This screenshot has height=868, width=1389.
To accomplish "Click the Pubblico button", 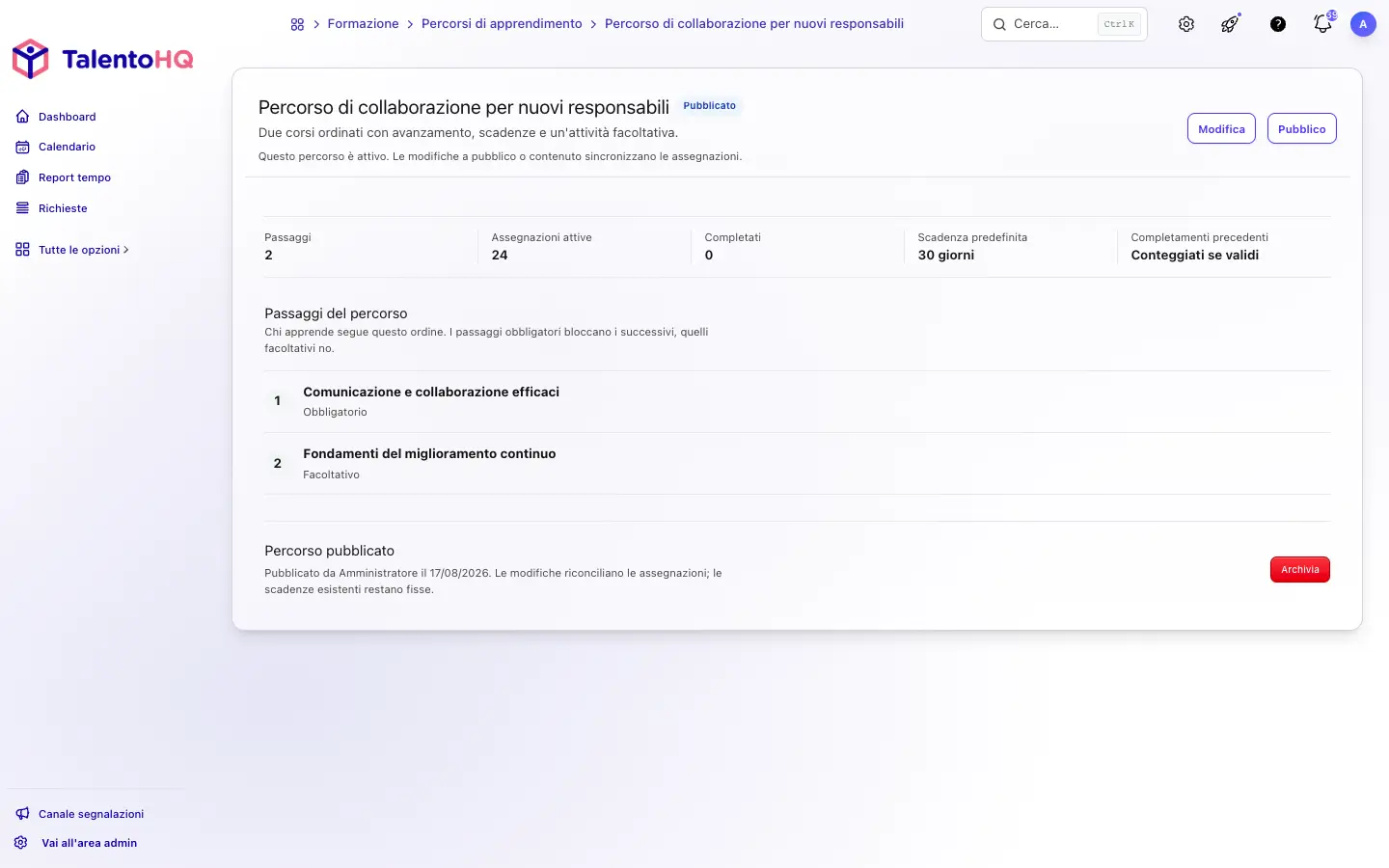I will click(1302, 129).
